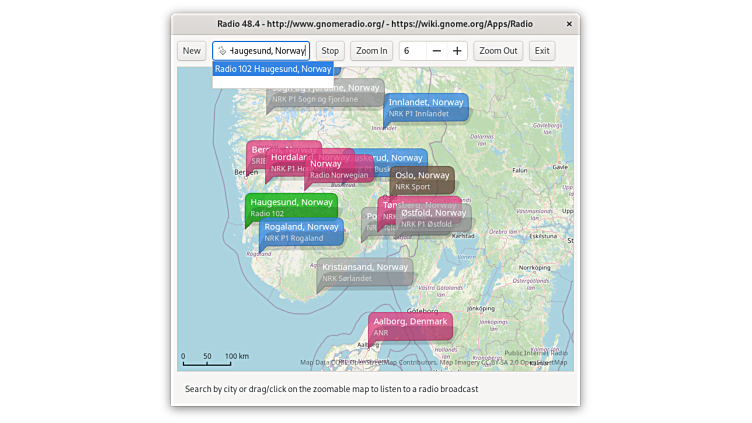Decrease the zoom level with minus
Screen dimensions: 752x423
436,51
